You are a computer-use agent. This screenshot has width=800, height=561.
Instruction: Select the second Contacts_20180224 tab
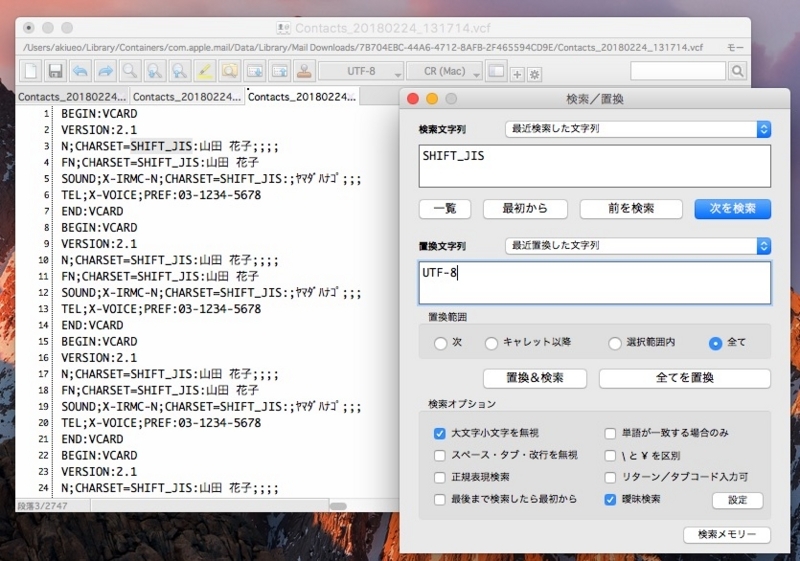click(x=186, y=96)
